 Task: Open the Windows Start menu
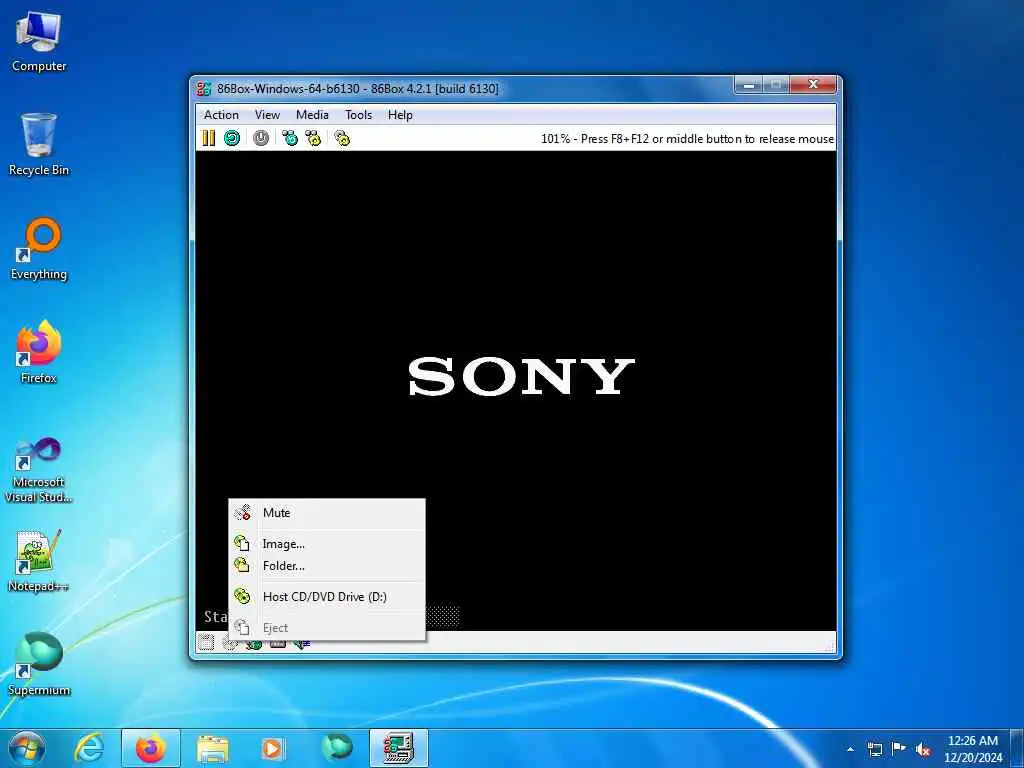coord(27,748)
